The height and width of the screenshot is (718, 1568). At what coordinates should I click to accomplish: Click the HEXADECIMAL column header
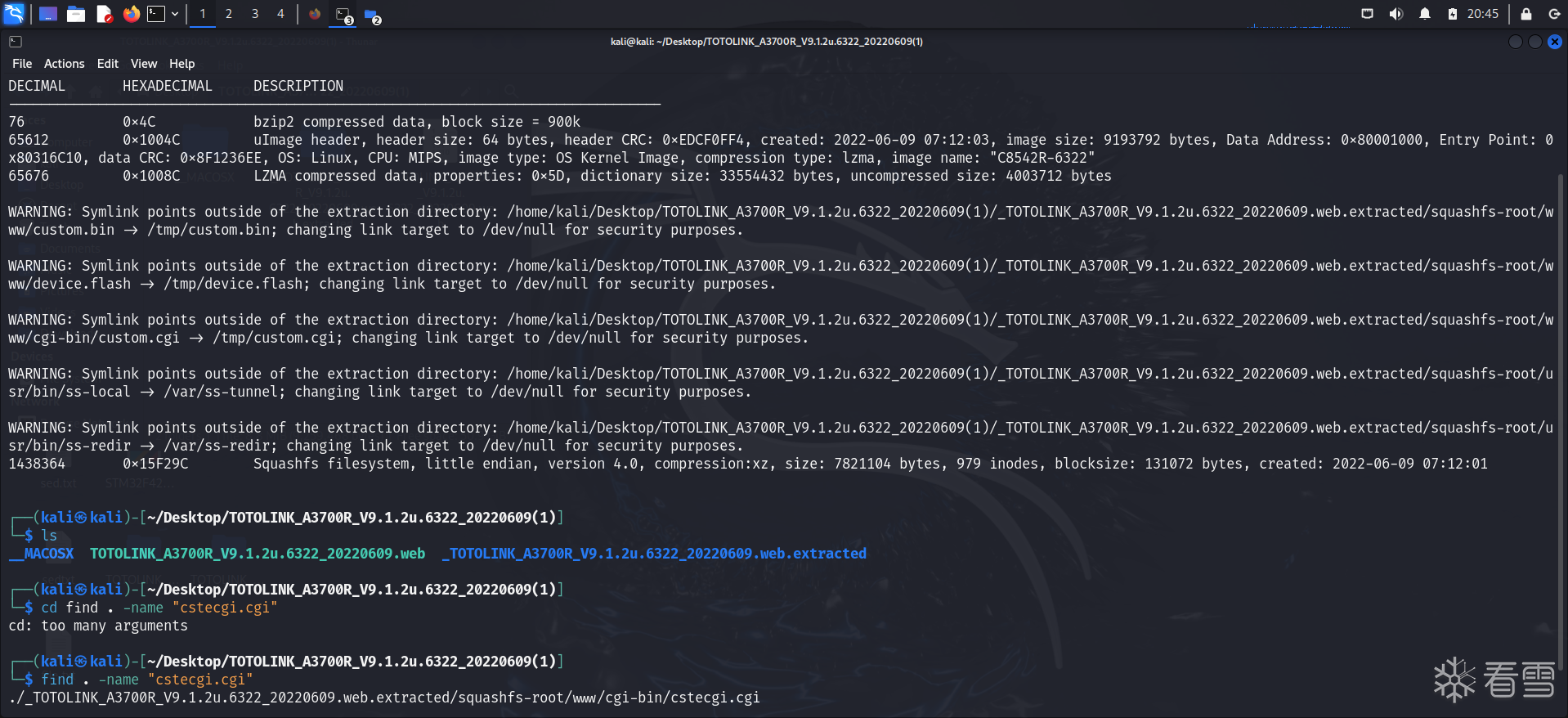coord(168,86)
